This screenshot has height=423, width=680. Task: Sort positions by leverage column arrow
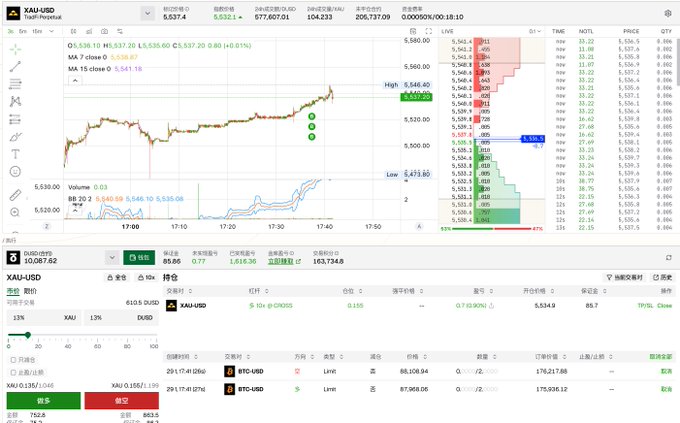pos(267,291)
